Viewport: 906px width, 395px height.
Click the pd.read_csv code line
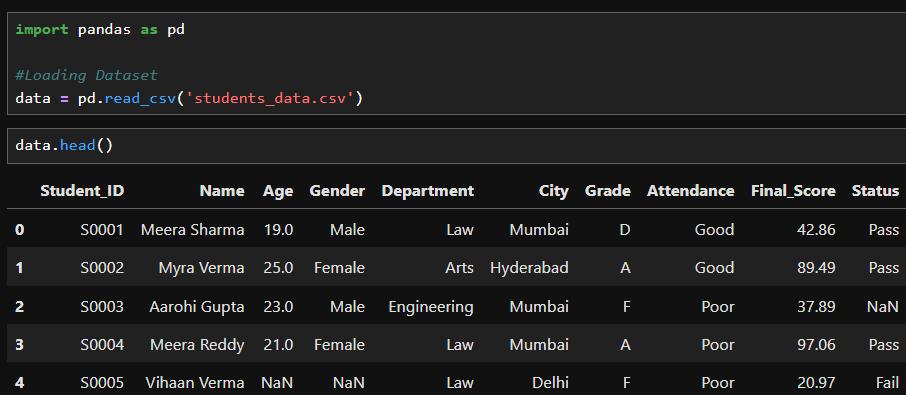189,99
